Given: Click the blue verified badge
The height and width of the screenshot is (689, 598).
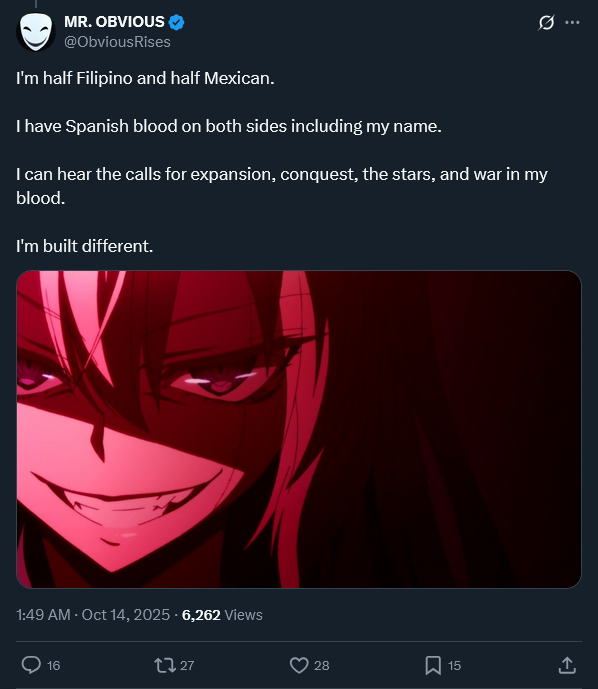Looking at the screenshot, I should click(x=177, y=22).
